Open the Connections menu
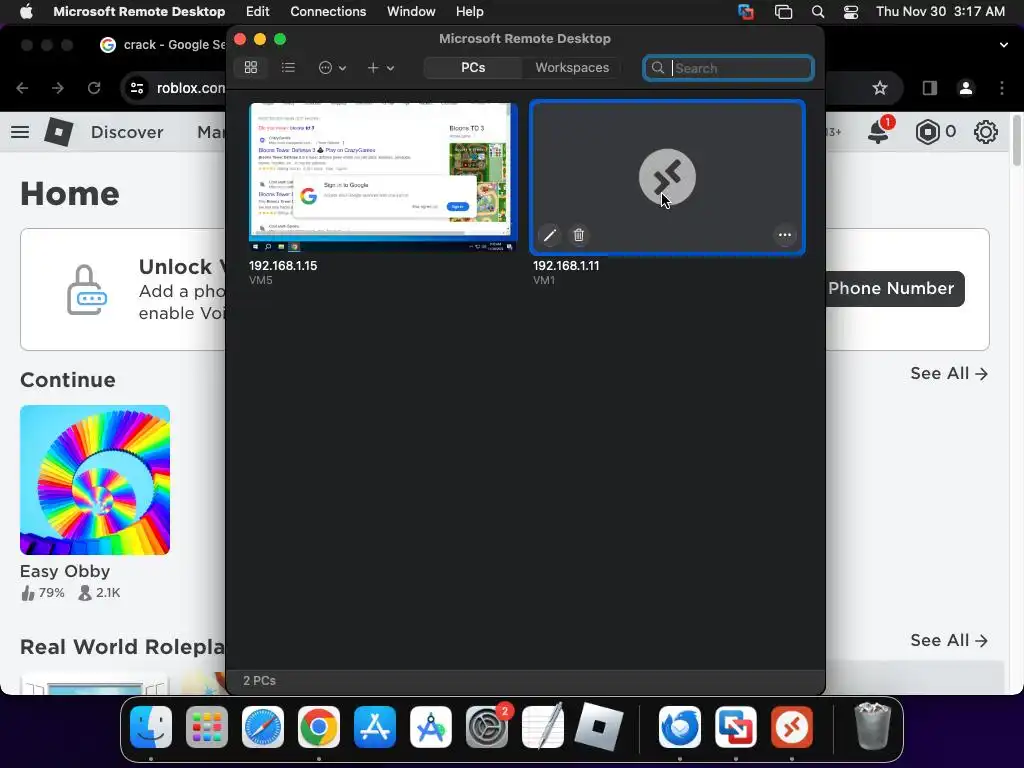Viewport: 1024px width, 768px height. coord(328,11)
